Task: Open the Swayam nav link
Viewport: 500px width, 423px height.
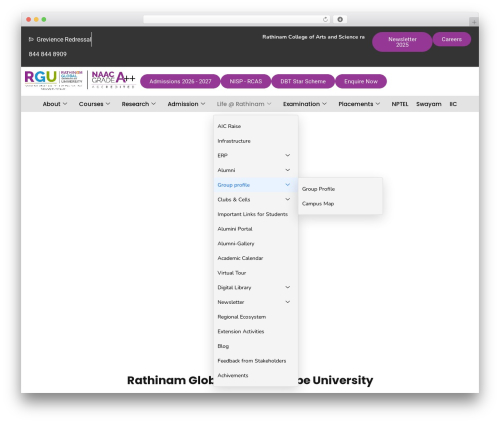Action: tap(429, 104)
